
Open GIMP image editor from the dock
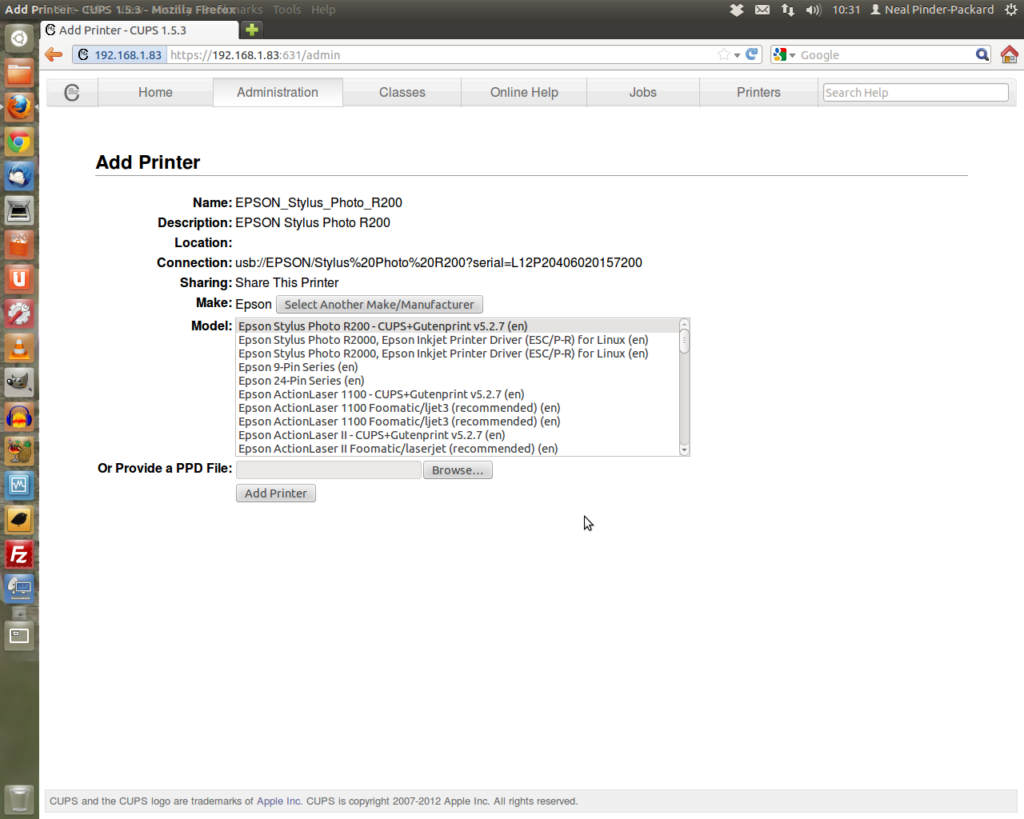19,383
